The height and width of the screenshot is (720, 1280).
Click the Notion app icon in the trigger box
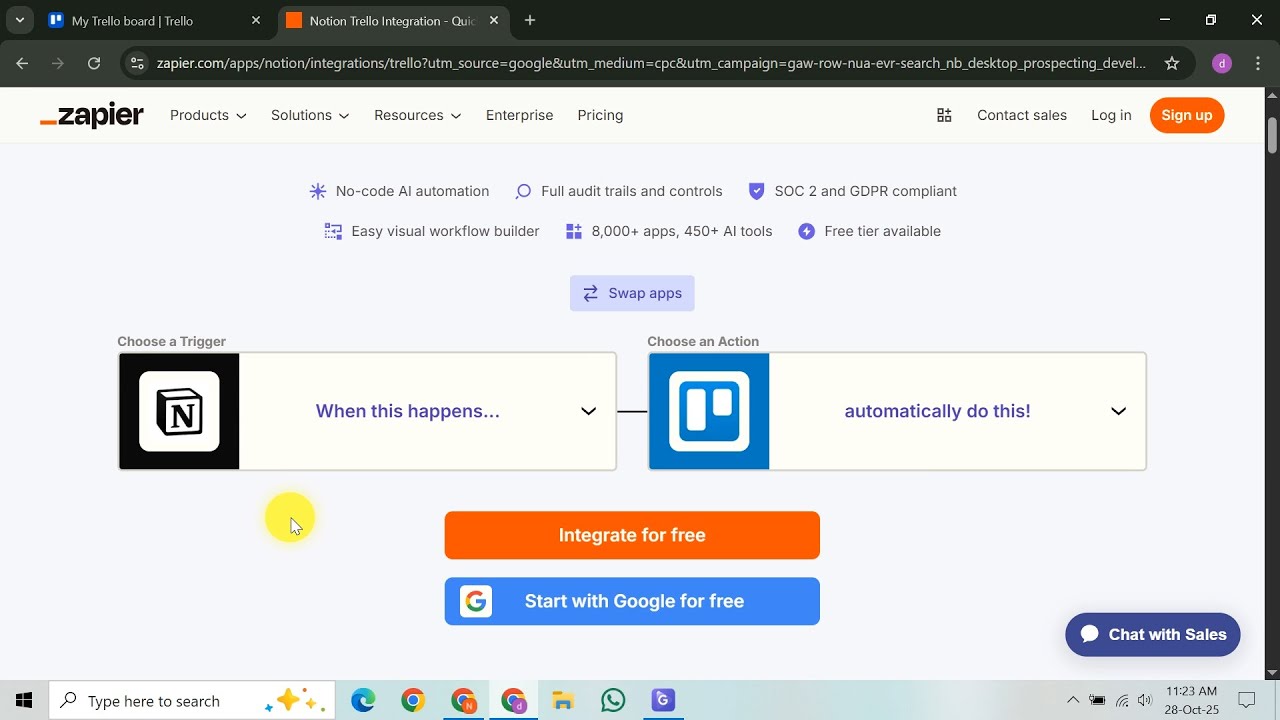click(x=180, y=411)
